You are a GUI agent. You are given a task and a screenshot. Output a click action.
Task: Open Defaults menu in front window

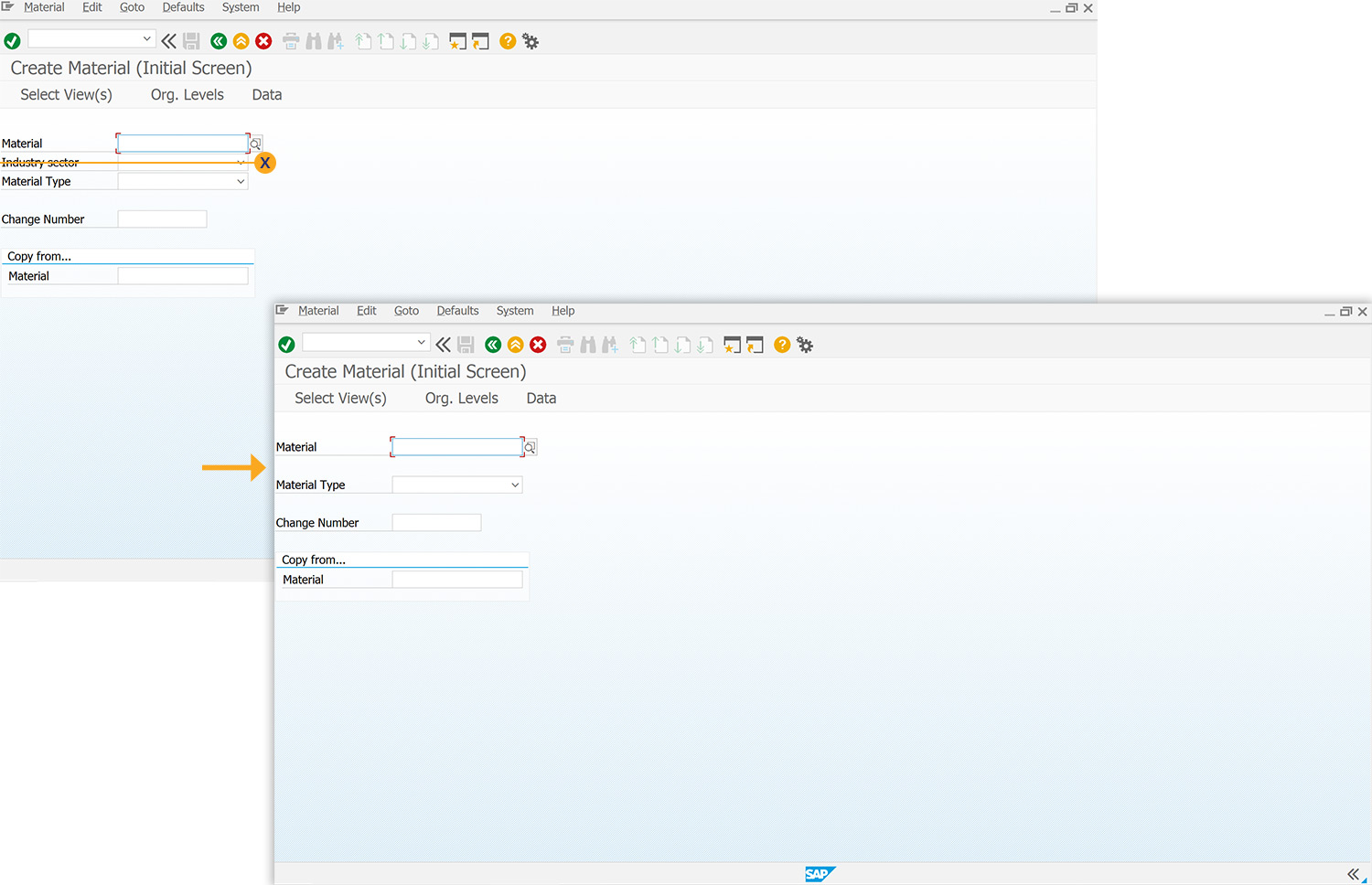pos(458,311)
